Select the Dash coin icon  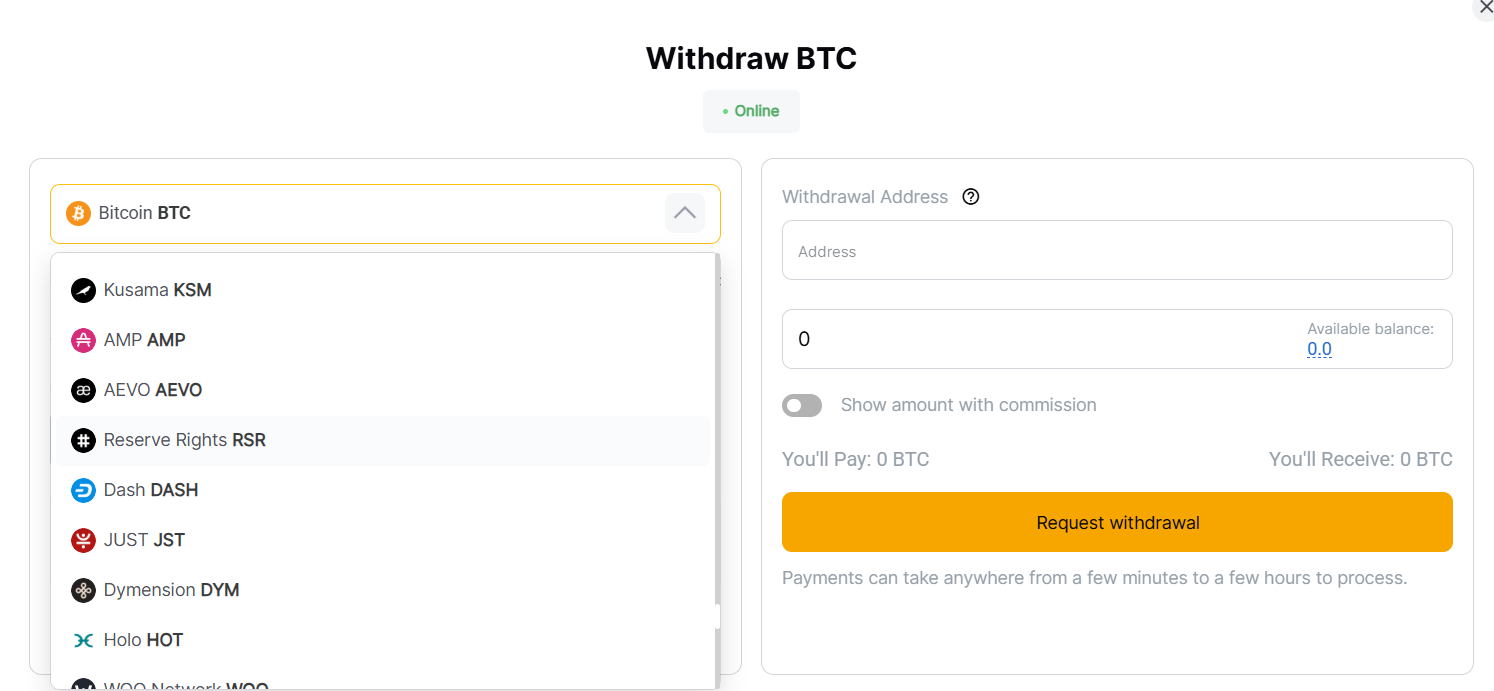coord(84,490)
